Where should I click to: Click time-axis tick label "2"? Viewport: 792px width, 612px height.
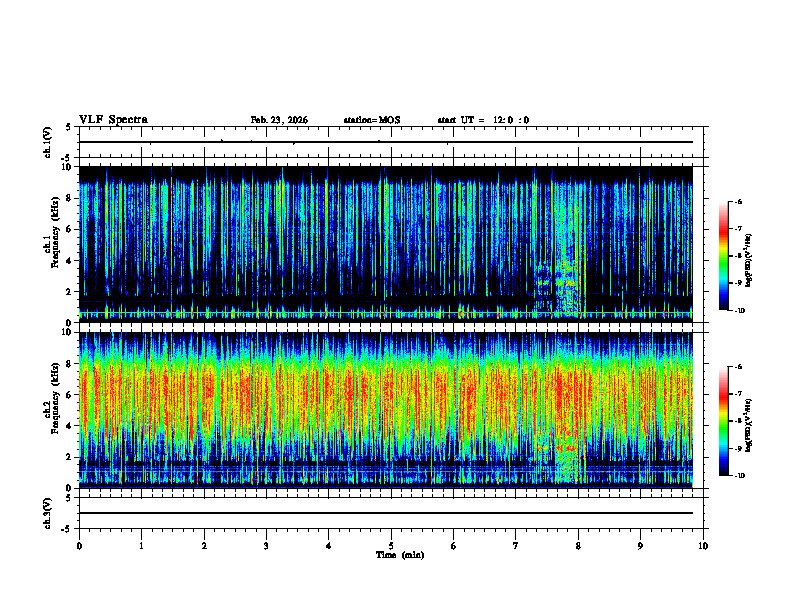(204, 546)
